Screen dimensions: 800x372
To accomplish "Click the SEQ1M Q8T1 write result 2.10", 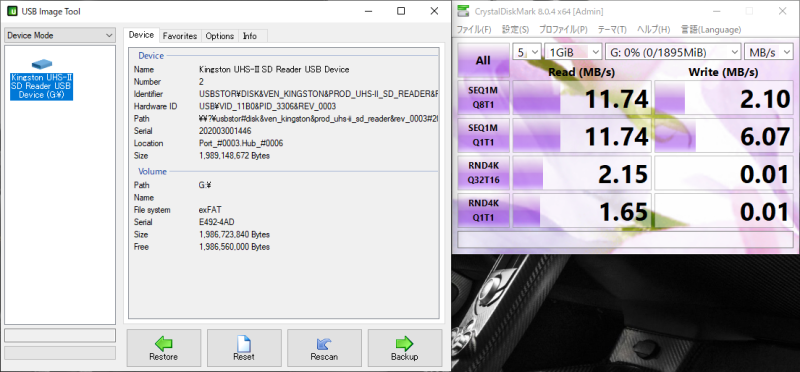I will (x=724, y=98).
